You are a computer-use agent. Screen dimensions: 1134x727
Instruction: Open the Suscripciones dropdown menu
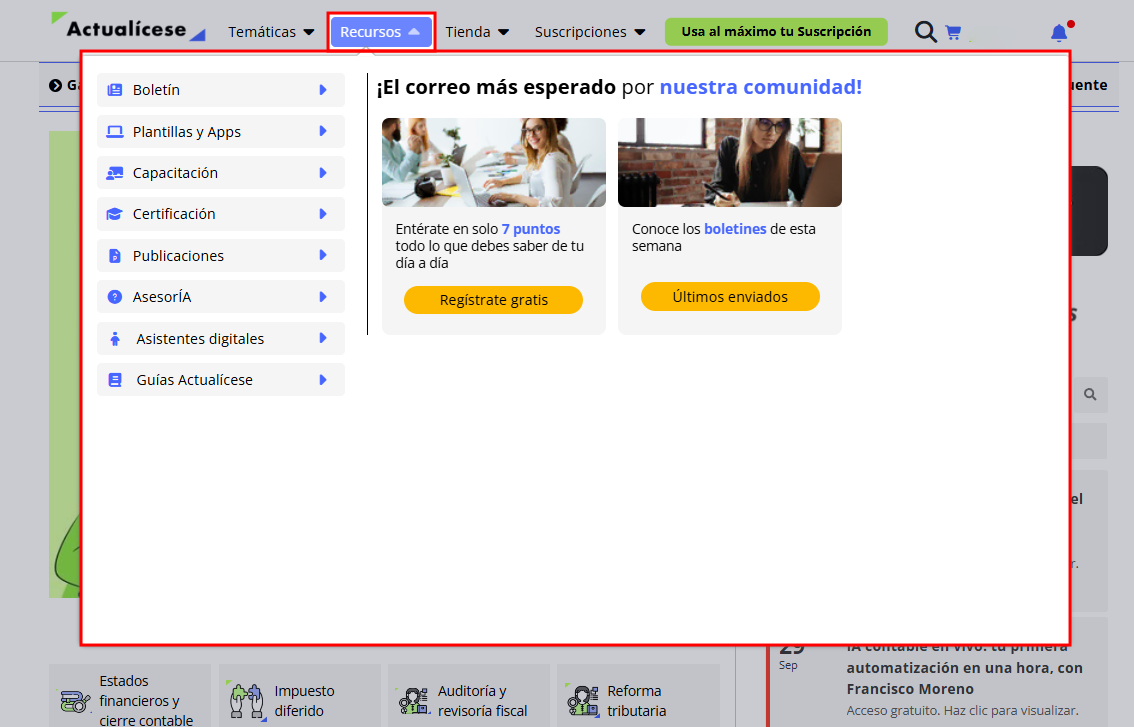click(x=589, y=32)
